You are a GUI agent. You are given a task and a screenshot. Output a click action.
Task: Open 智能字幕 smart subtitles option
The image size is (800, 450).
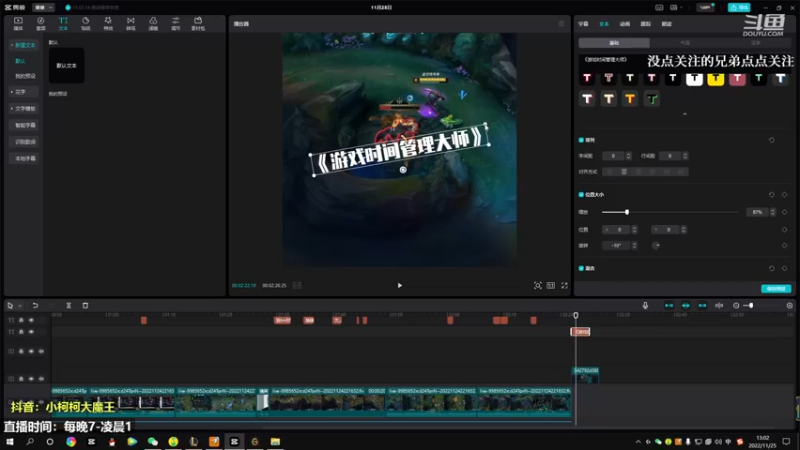point(26,126)
